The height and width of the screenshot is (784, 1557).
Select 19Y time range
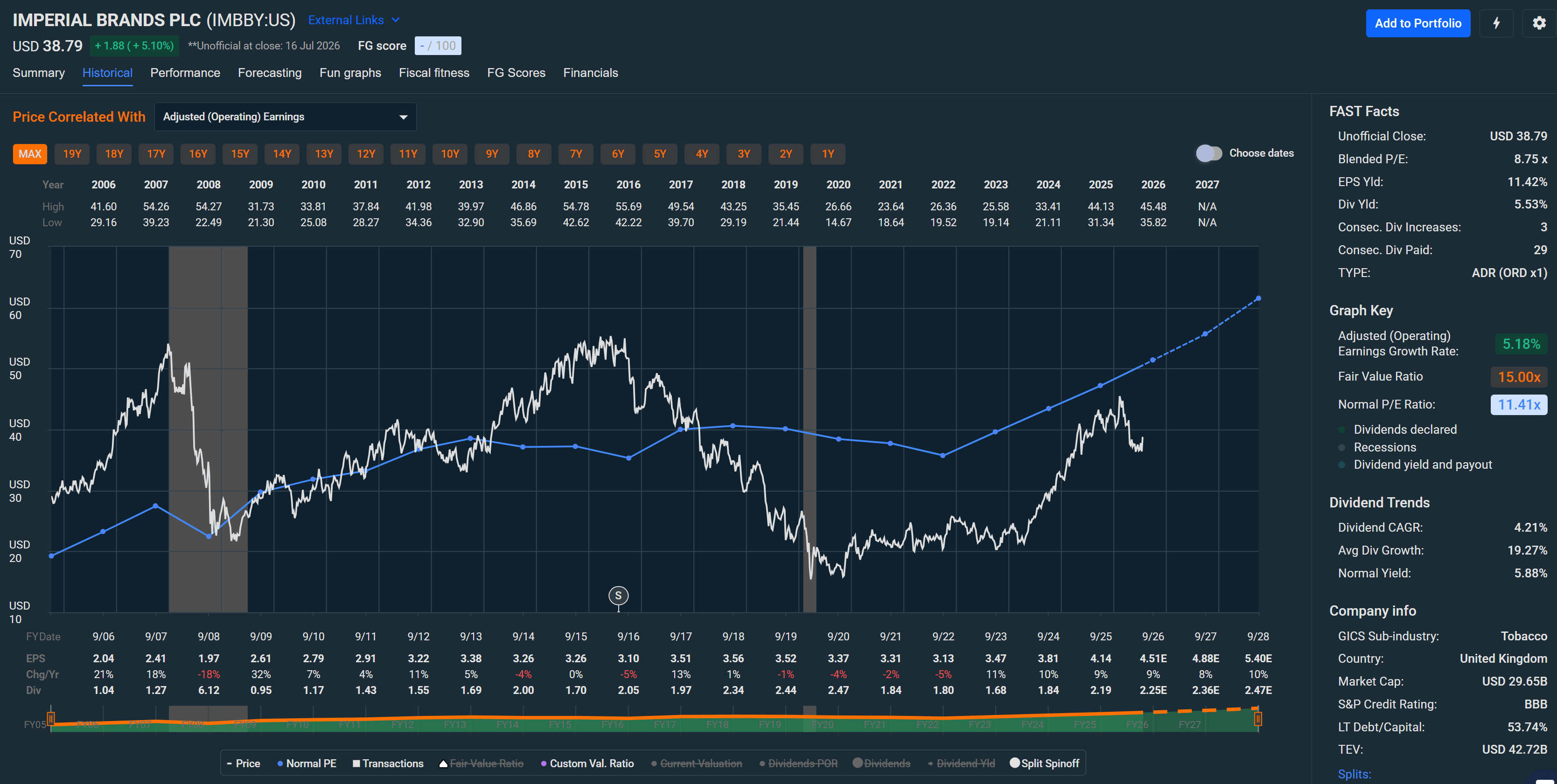click(72, 153)
